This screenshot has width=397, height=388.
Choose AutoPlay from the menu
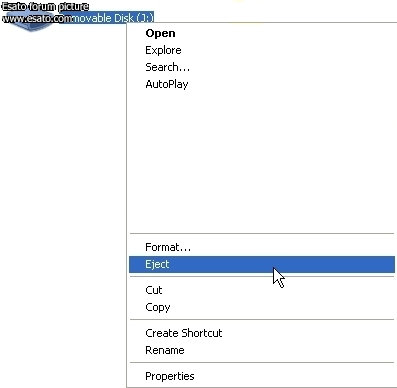[x=262, y=84]
